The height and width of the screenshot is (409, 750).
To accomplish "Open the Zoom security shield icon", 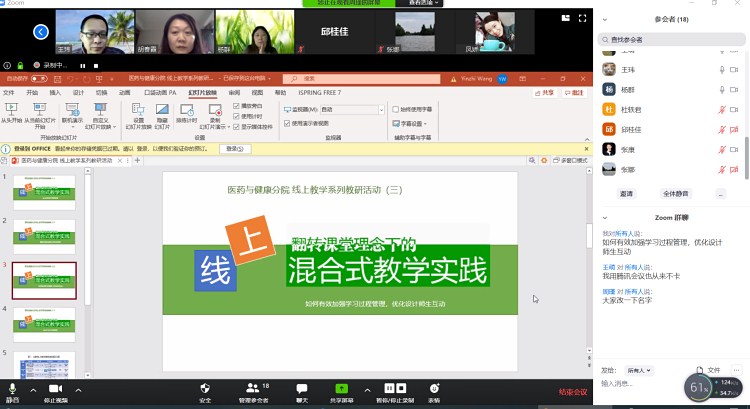I will coord(205,388).
